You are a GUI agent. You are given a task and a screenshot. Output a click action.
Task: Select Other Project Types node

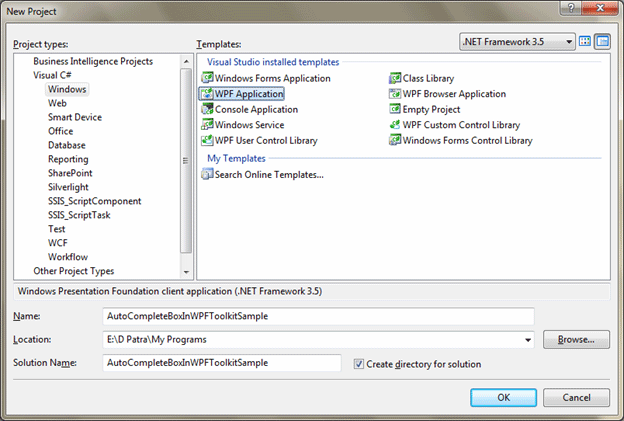point(73,271)
